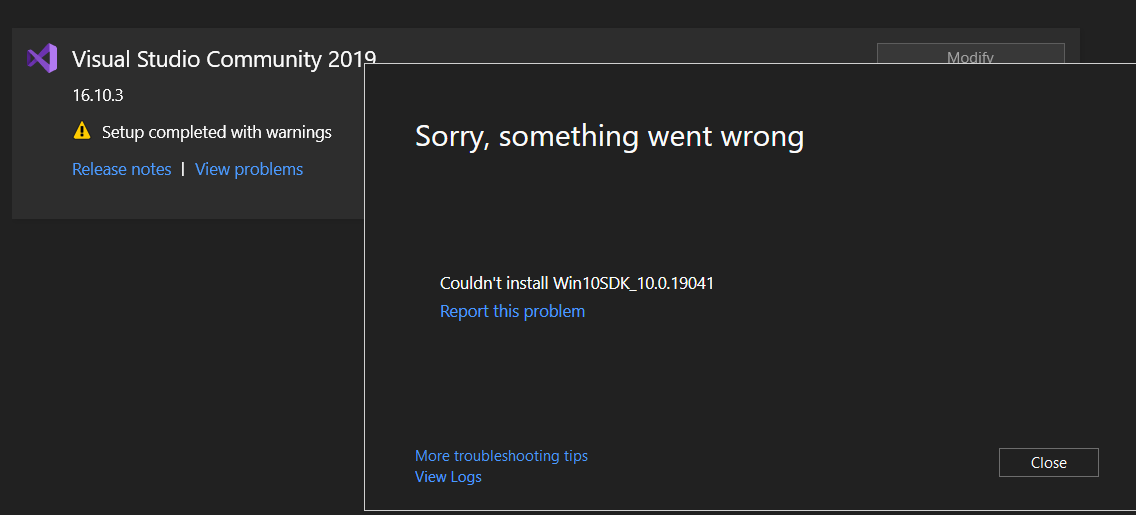Click the Couldn't install Win10SDK error message
This screenshot has width=1136, height=515.
point(576,283)
